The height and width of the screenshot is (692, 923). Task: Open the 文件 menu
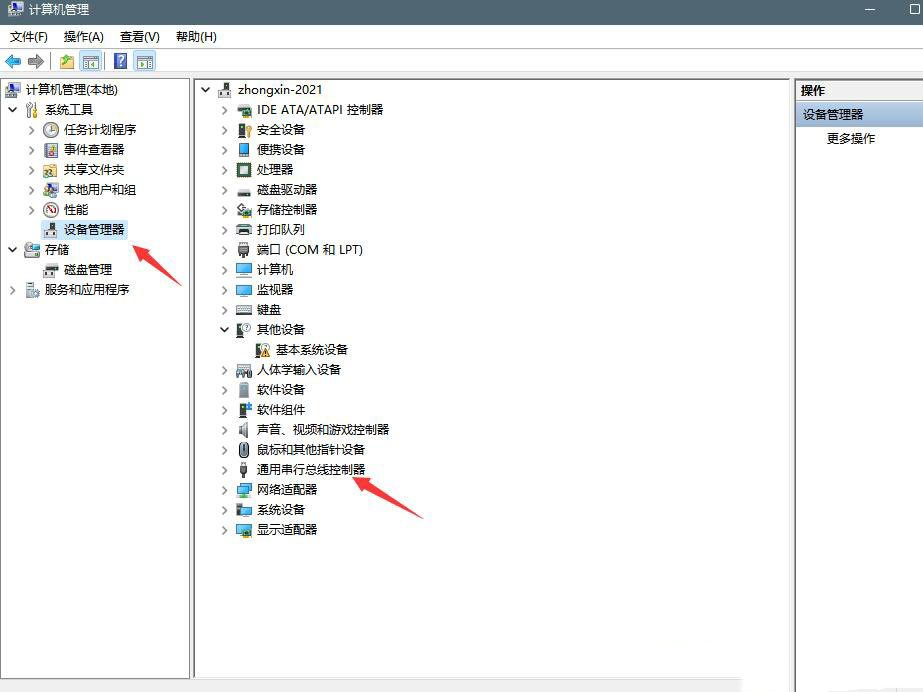click(x=27, y=37)
